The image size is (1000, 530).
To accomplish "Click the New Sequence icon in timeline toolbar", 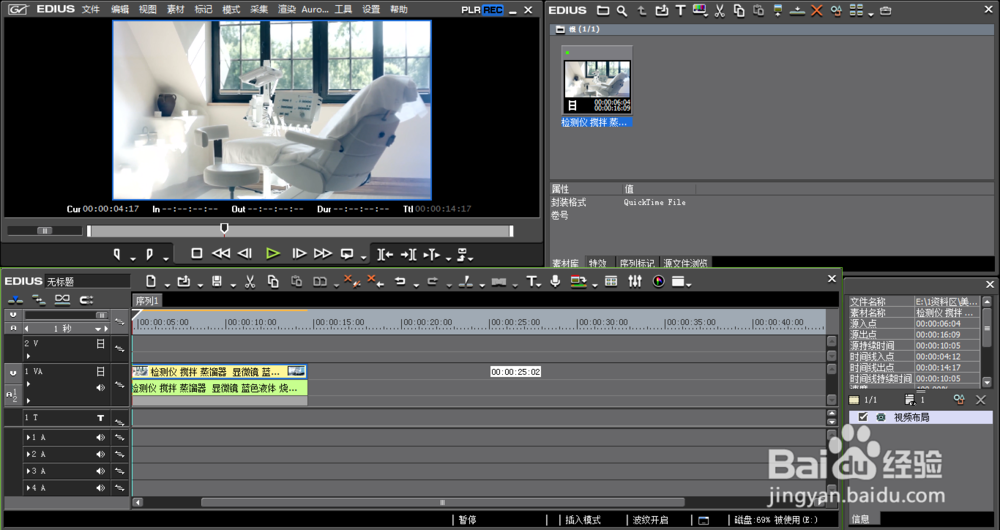I will tap(151, 281).
